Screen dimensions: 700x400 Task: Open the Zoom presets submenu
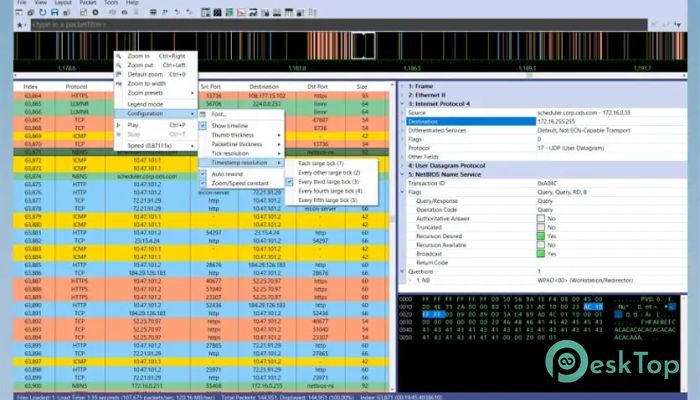[x=155, y=93]
